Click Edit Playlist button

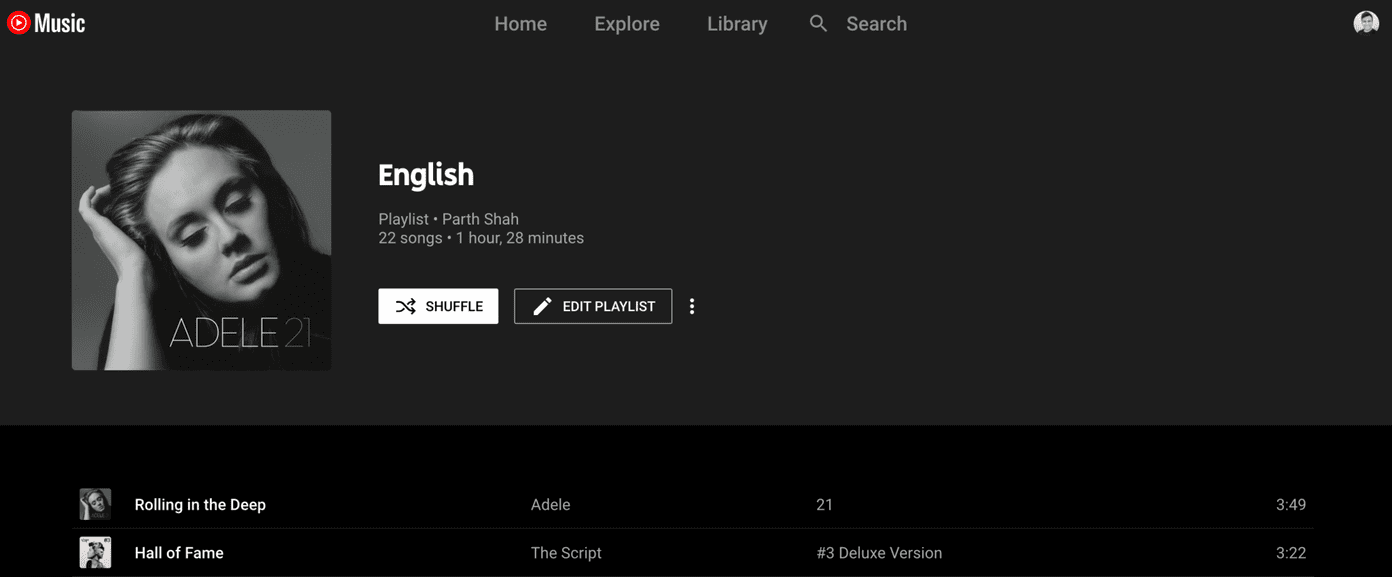pos(593,306)
